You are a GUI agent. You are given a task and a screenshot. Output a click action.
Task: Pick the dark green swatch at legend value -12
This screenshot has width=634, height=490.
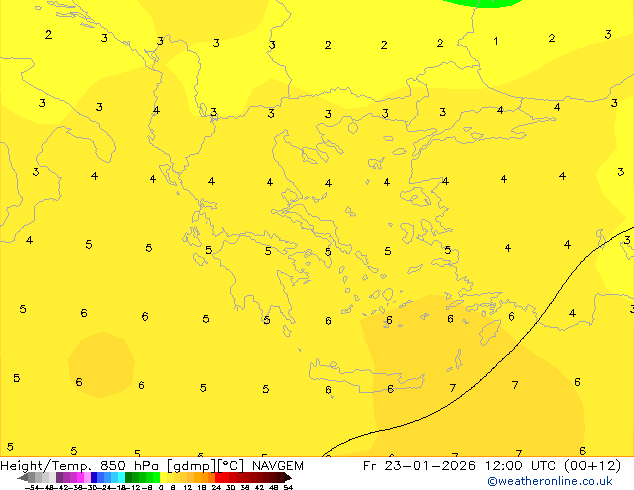coord(129,477)
